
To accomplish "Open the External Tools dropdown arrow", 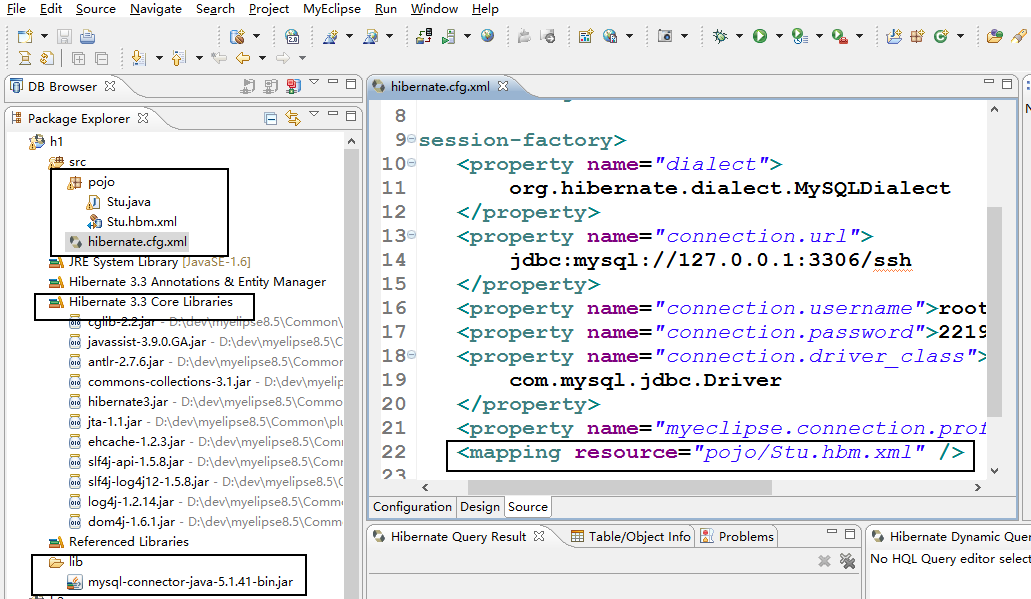I will point(859,36).
